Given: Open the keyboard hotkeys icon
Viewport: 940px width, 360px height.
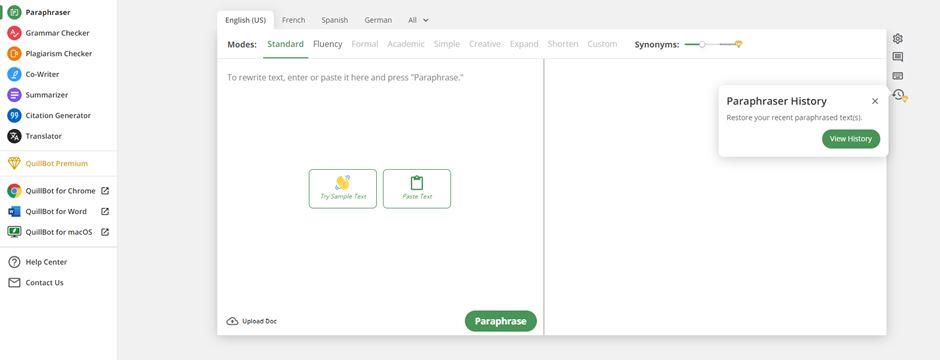Looking at the screenshot, I should pos(897,76).
